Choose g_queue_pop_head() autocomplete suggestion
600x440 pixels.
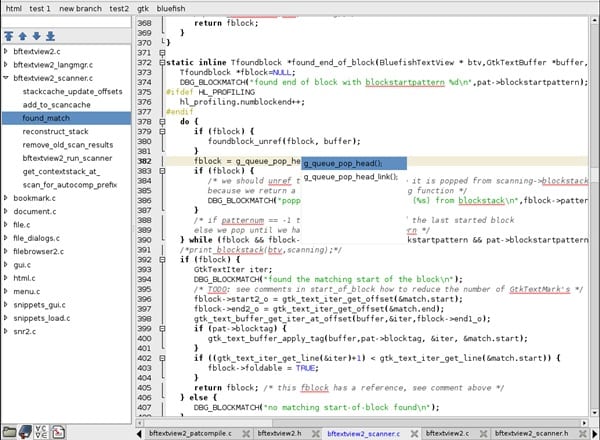tap(354, 163)
